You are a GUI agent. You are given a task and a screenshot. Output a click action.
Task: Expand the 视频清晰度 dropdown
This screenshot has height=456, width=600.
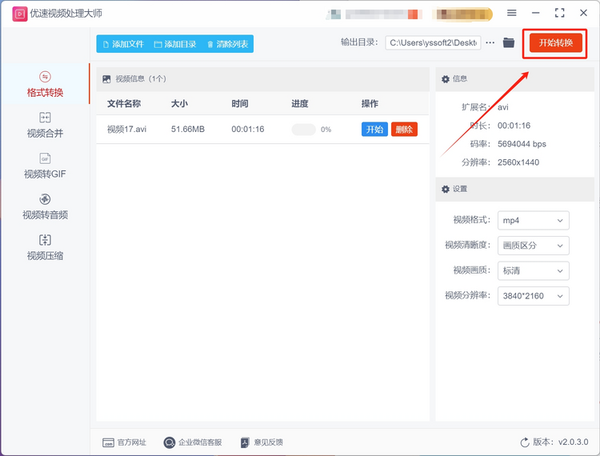click(x=533, y=246)
